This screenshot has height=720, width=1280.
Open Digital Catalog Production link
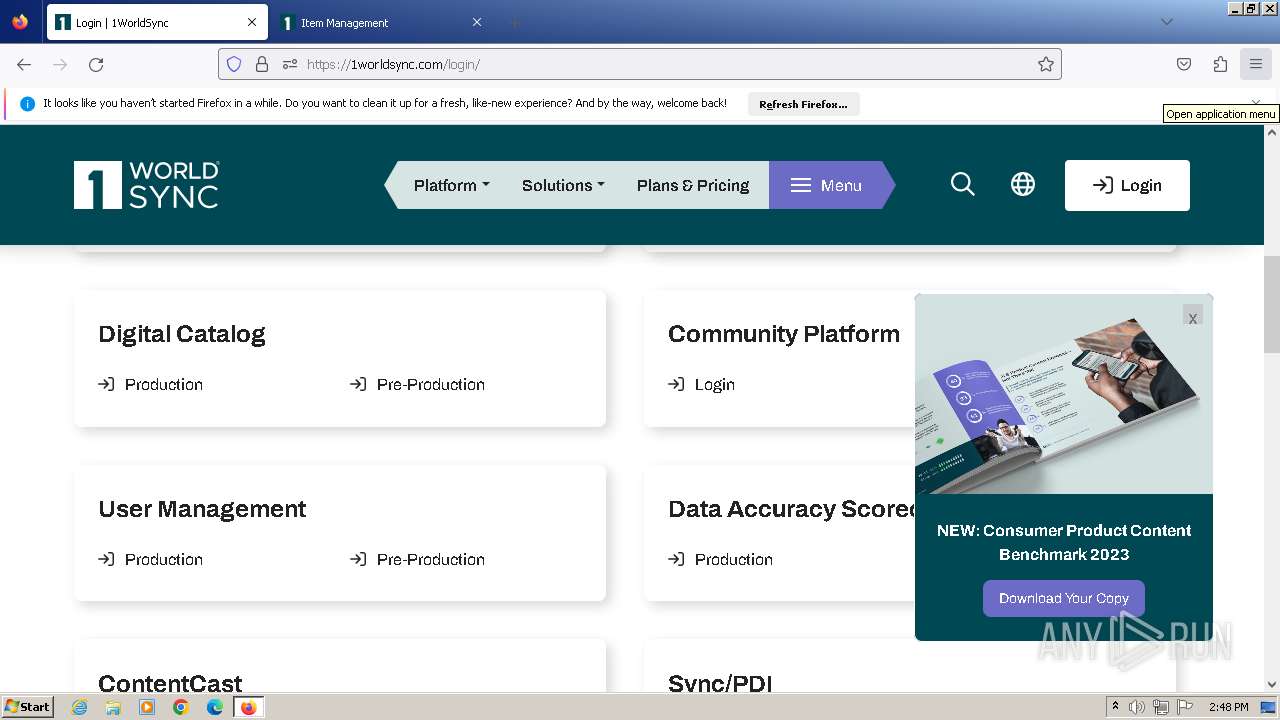(x=151, y=384)
